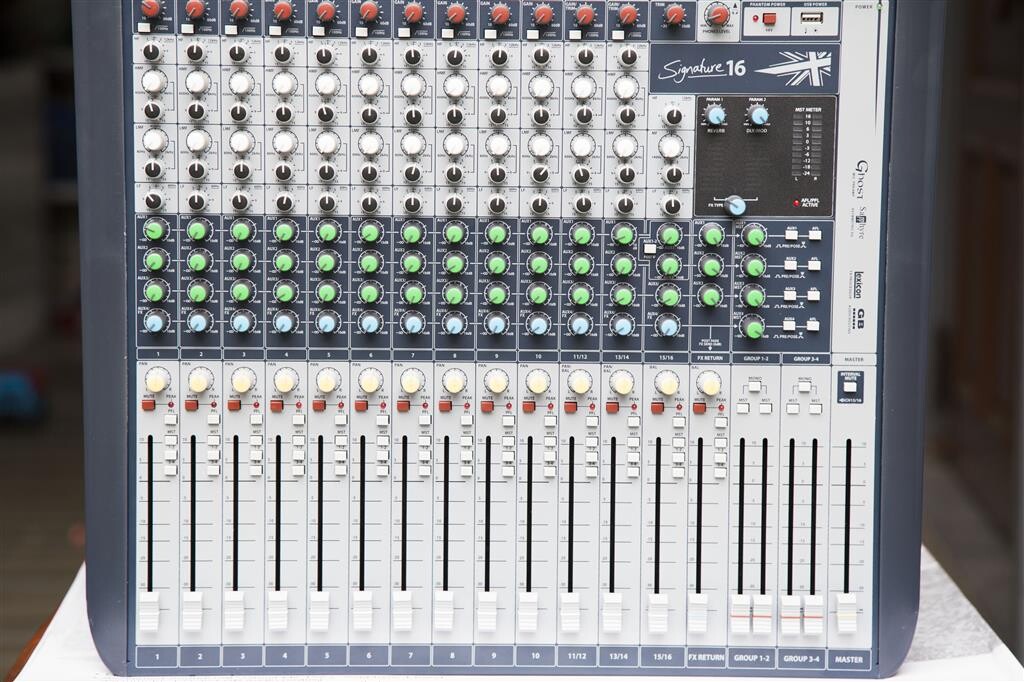Turn the blue AUX4/FX knob on channel 9
The height and width of the screenshot is (682, 1024).
point(497,323)
